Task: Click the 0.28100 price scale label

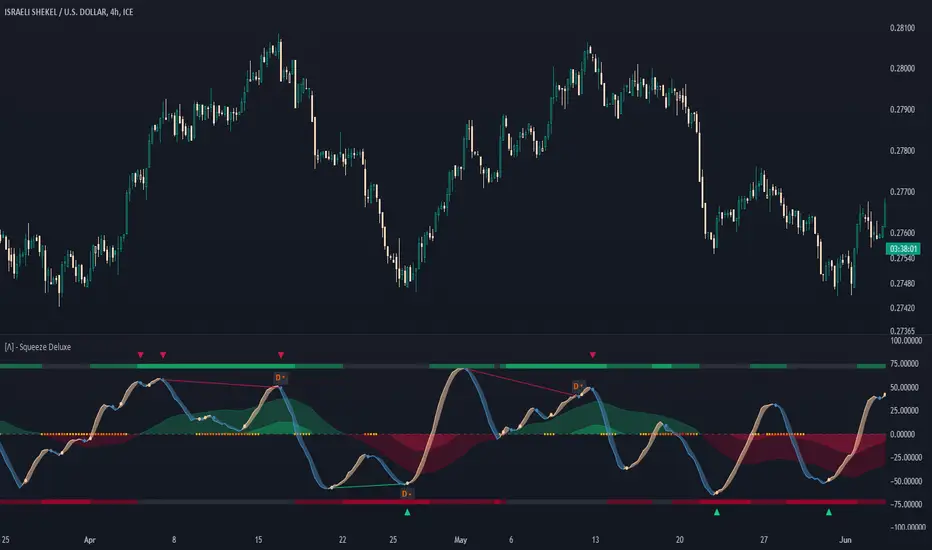Action: [x=904, y=28]
